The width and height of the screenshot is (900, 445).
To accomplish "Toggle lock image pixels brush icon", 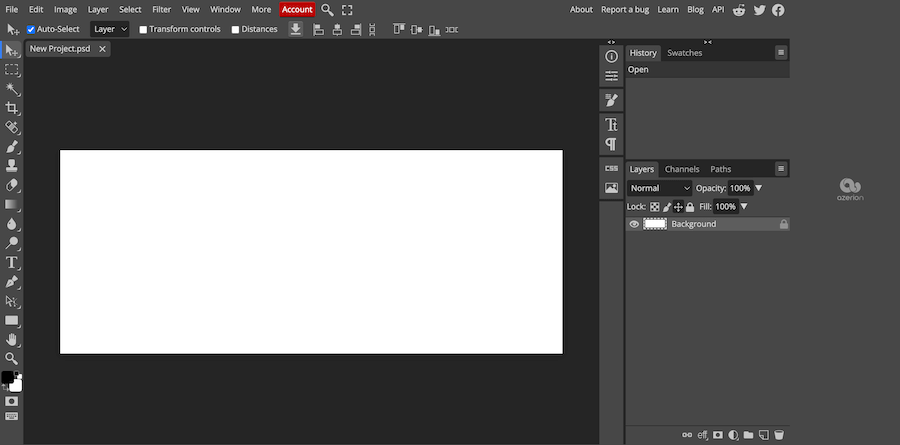I will click(667, 207).
